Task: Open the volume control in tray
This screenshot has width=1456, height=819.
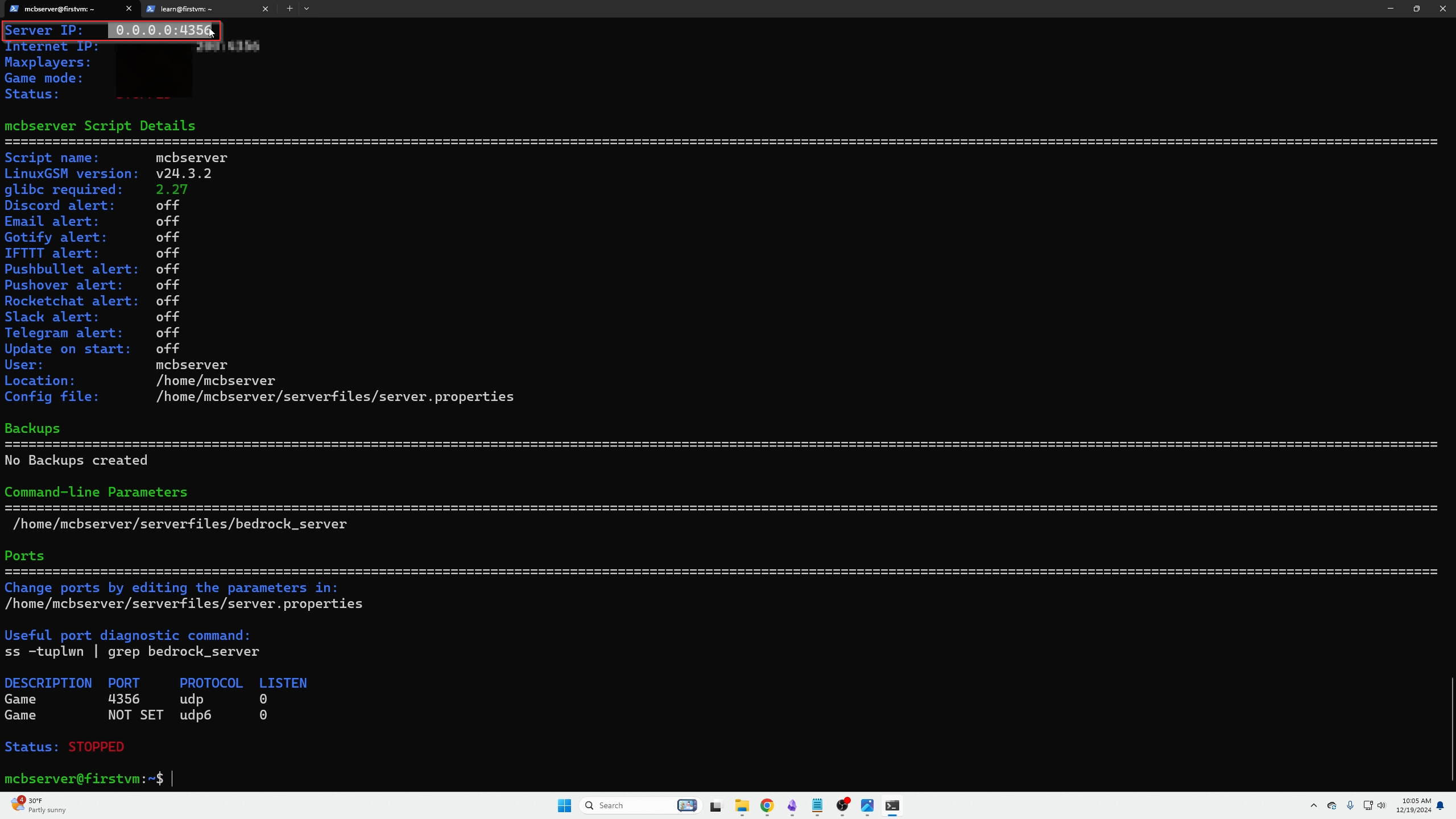Action: 1381,805
